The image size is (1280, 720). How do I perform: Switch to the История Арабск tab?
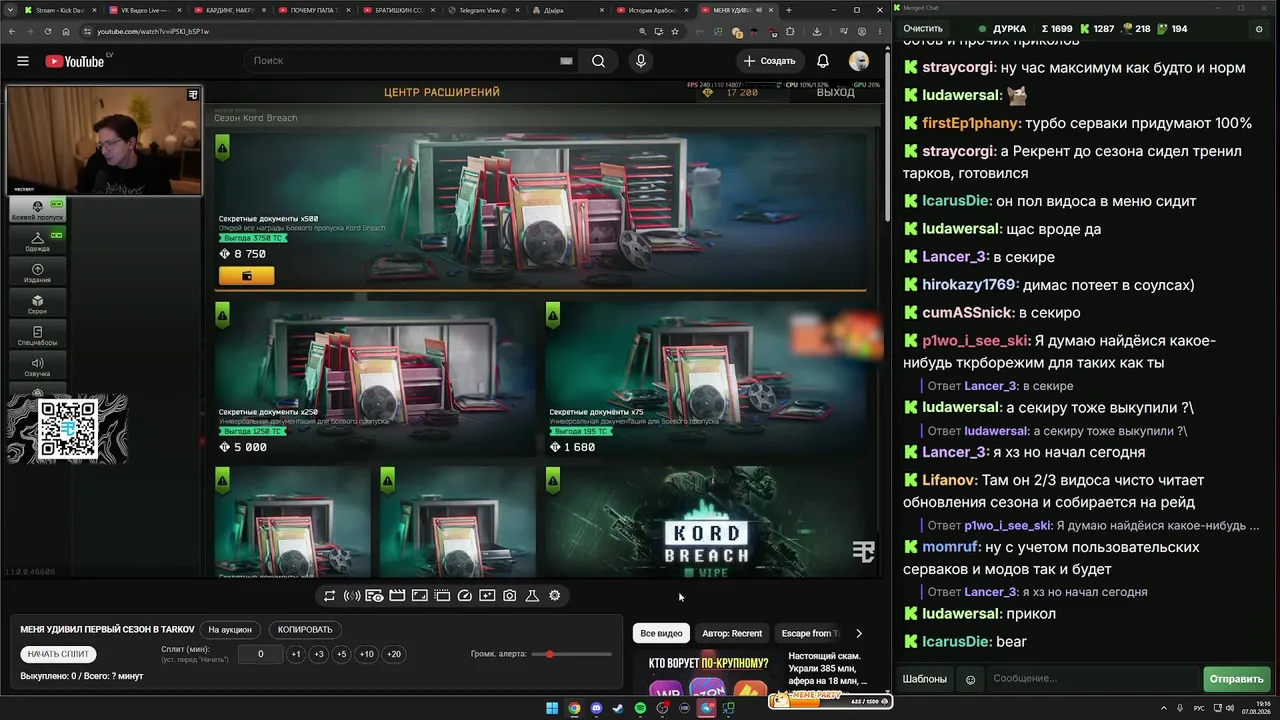click(x=654, y=9)
